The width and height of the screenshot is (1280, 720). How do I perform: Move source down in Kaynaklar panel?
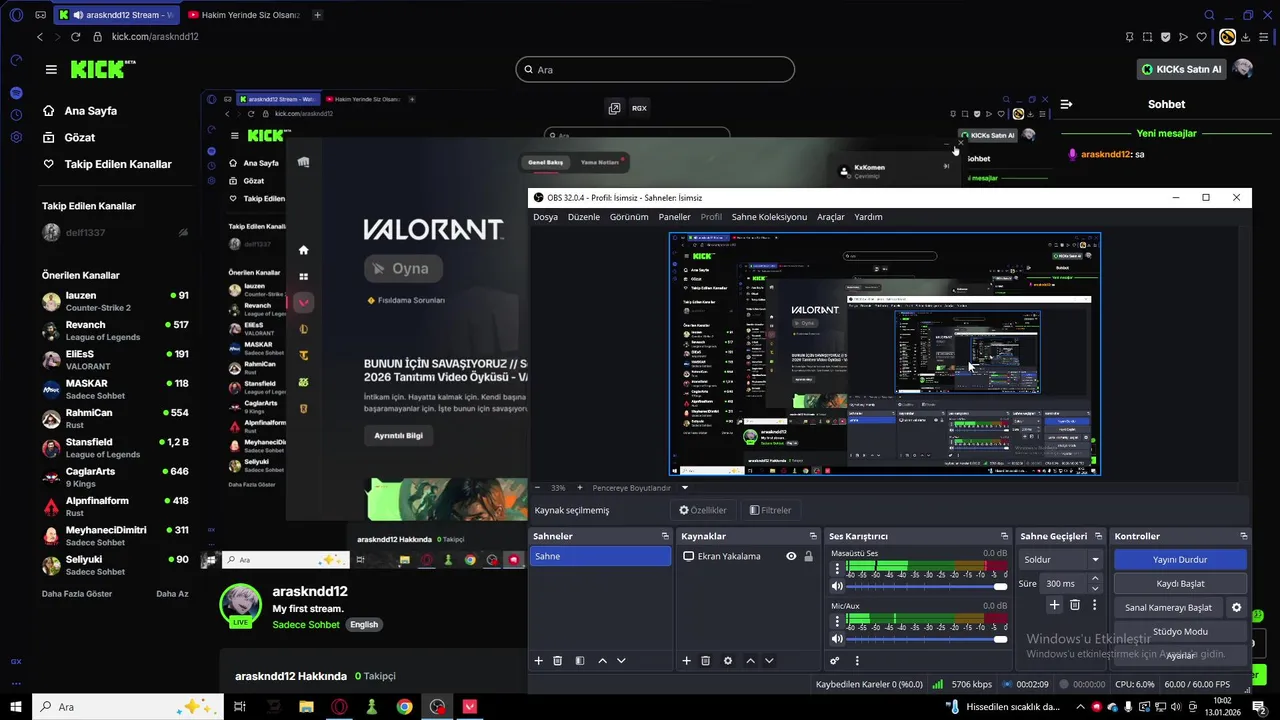point(769,661)
